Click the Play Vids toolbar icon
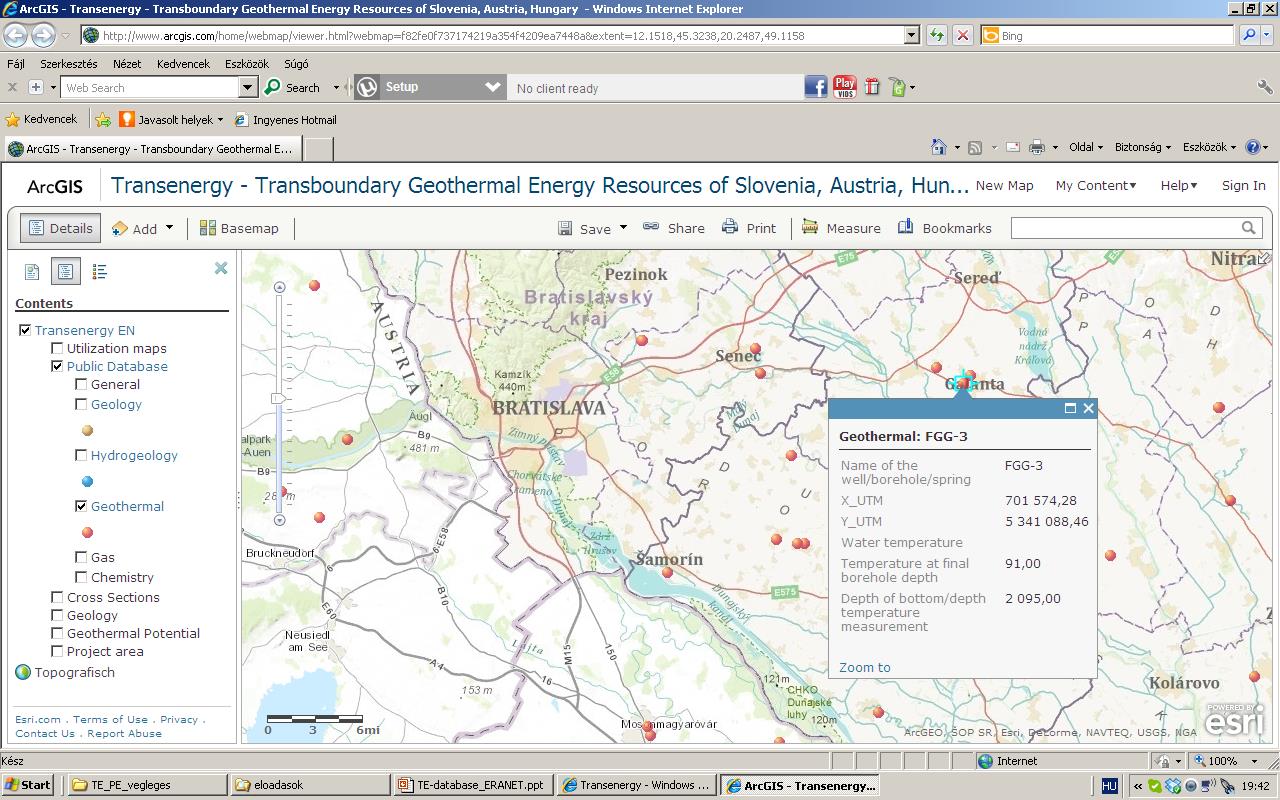Viewport: 1280px width, 800px height. tap(845, 87)
